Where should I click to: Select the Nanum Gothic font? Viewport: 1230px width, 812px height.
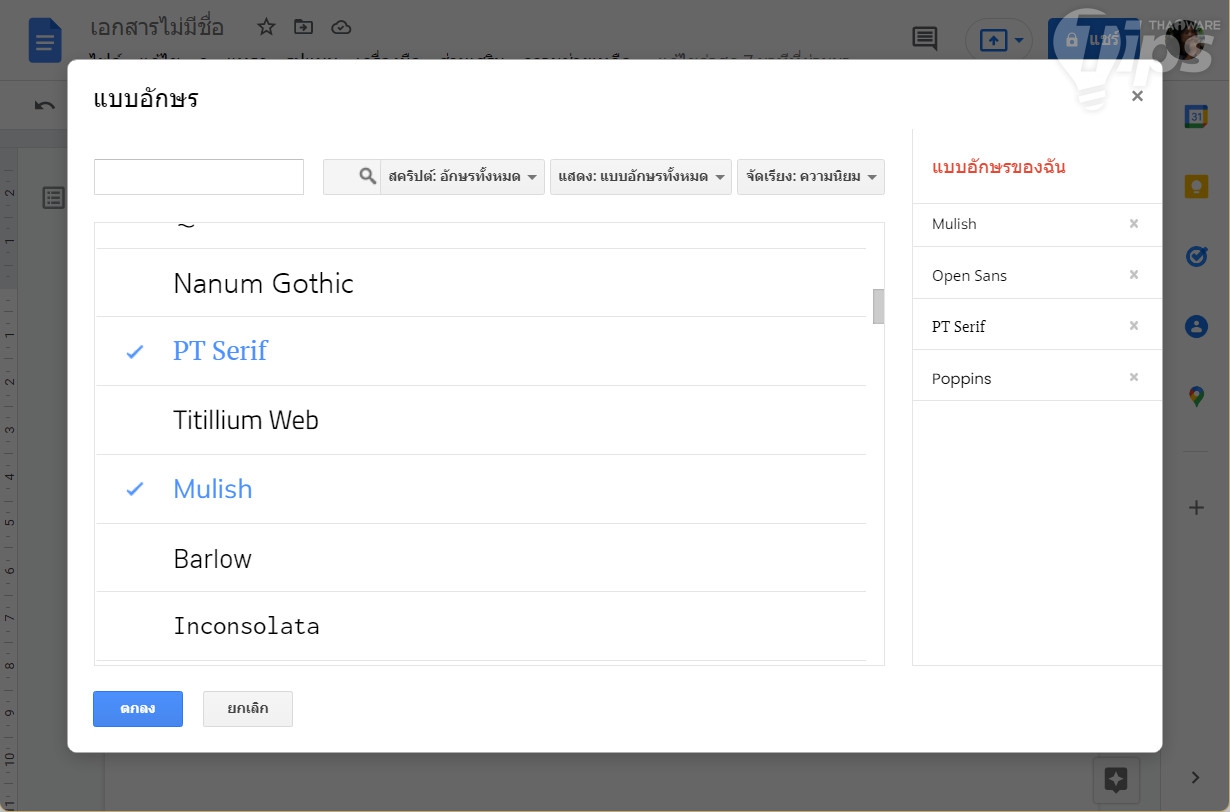tap(263, 284)
